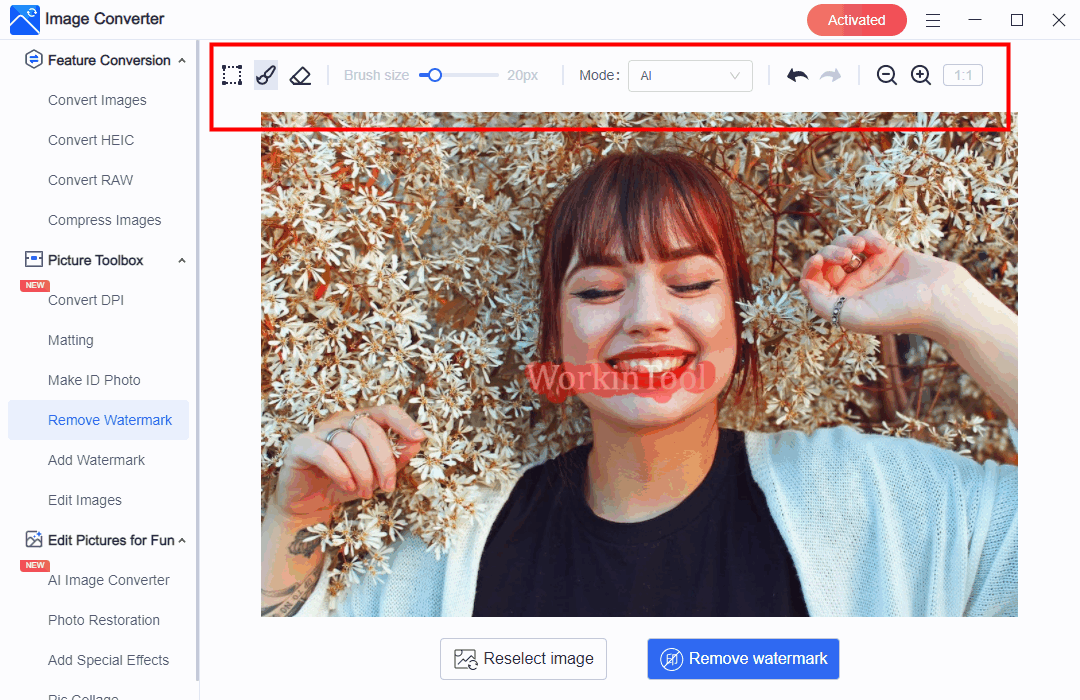Screen dimensions: 1080x700
Task: Open Convert HEIC in sidebar
Action: click(x=91, y=140)
